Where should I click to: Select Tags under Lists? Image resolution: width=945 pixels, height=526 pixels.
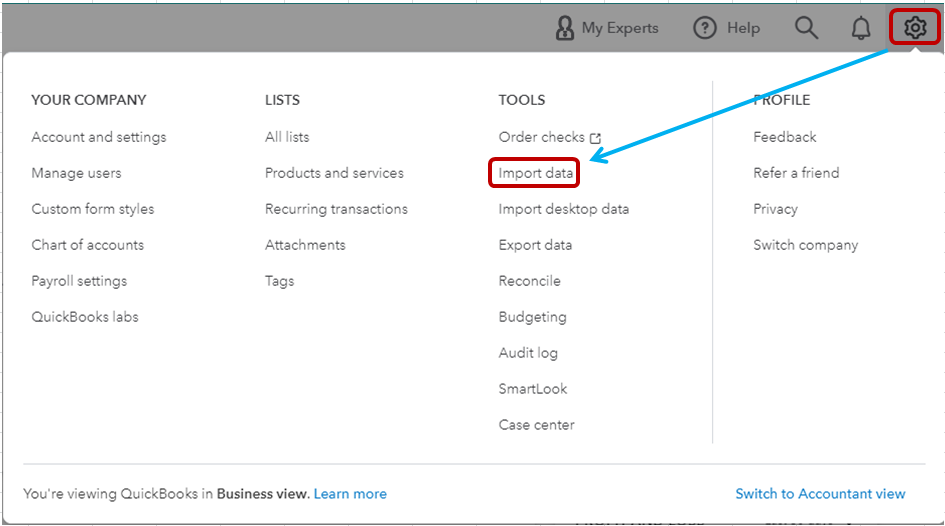280,281
